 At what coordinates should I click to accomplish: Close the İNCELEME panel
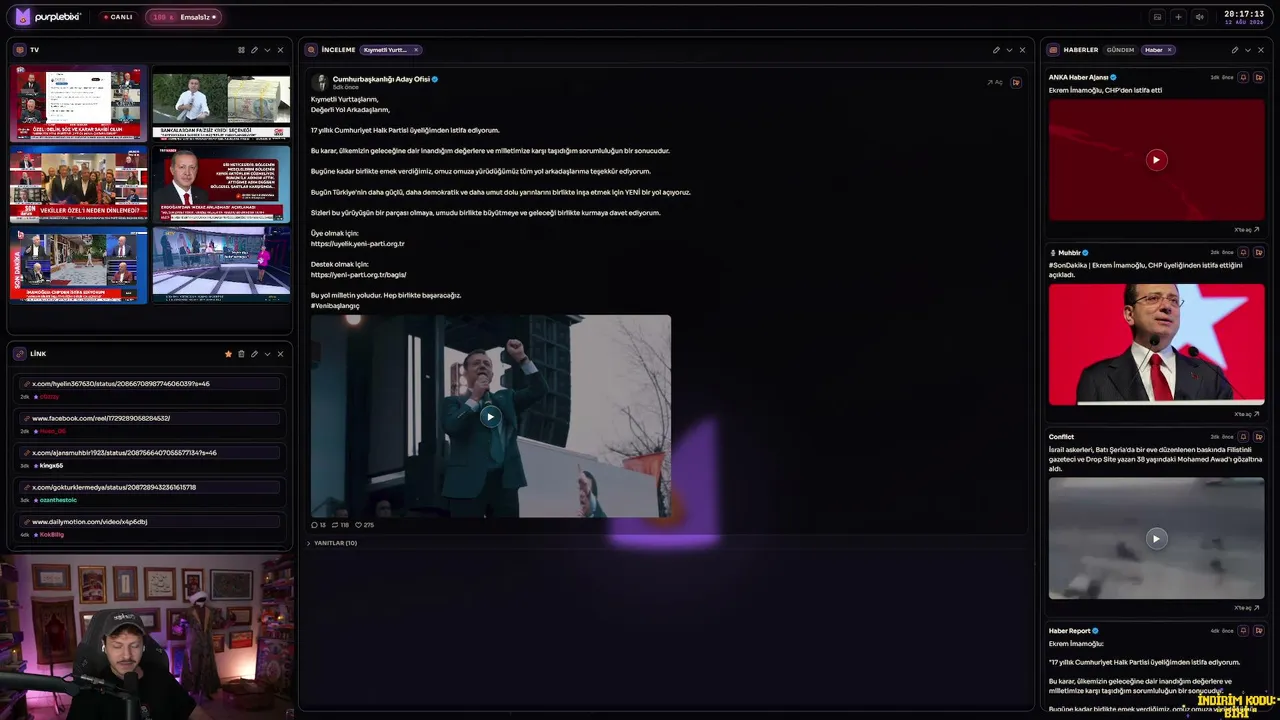pyautogui.click(x=1022, y=50)
